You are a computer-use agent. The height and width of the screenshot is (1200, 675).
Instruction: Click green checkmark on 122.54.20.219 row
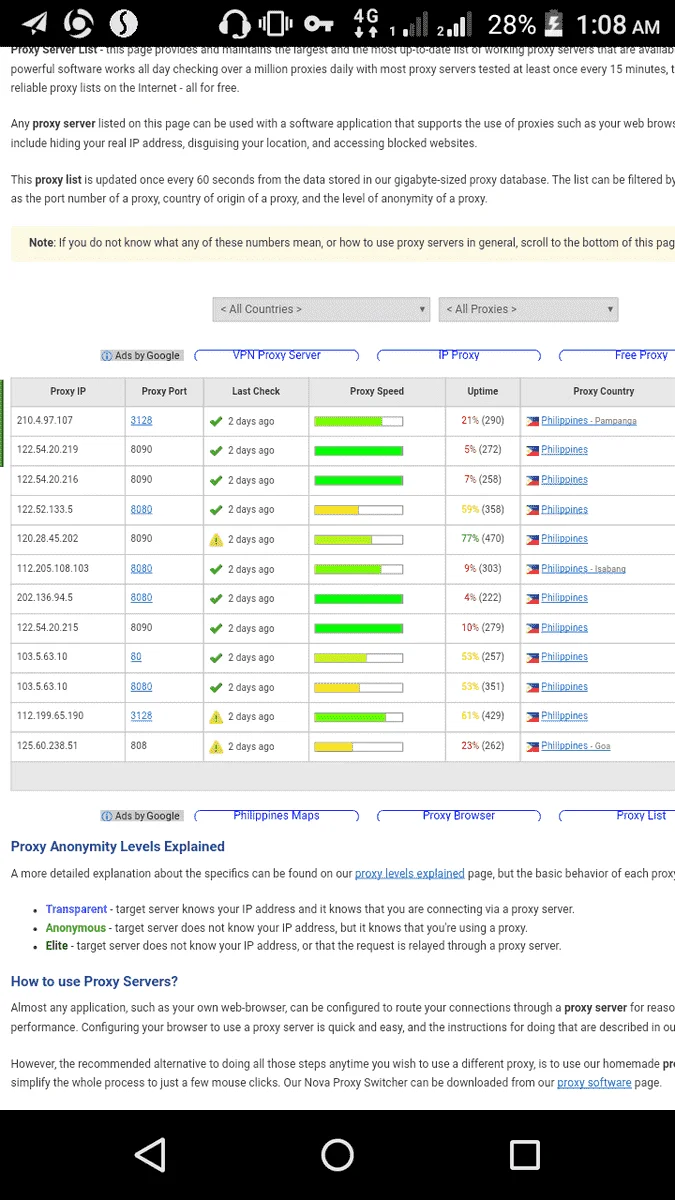(216, 450)
